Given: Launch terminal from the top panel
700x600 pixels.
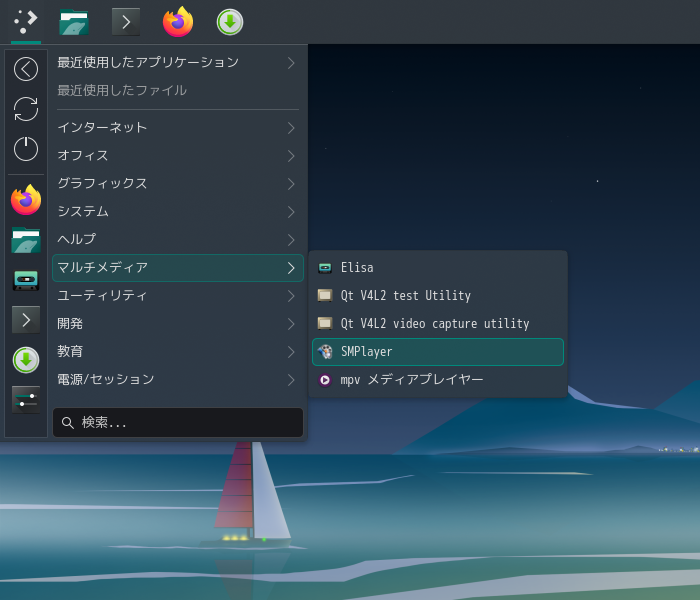Looking at the screenshot, I should (126, 22).
